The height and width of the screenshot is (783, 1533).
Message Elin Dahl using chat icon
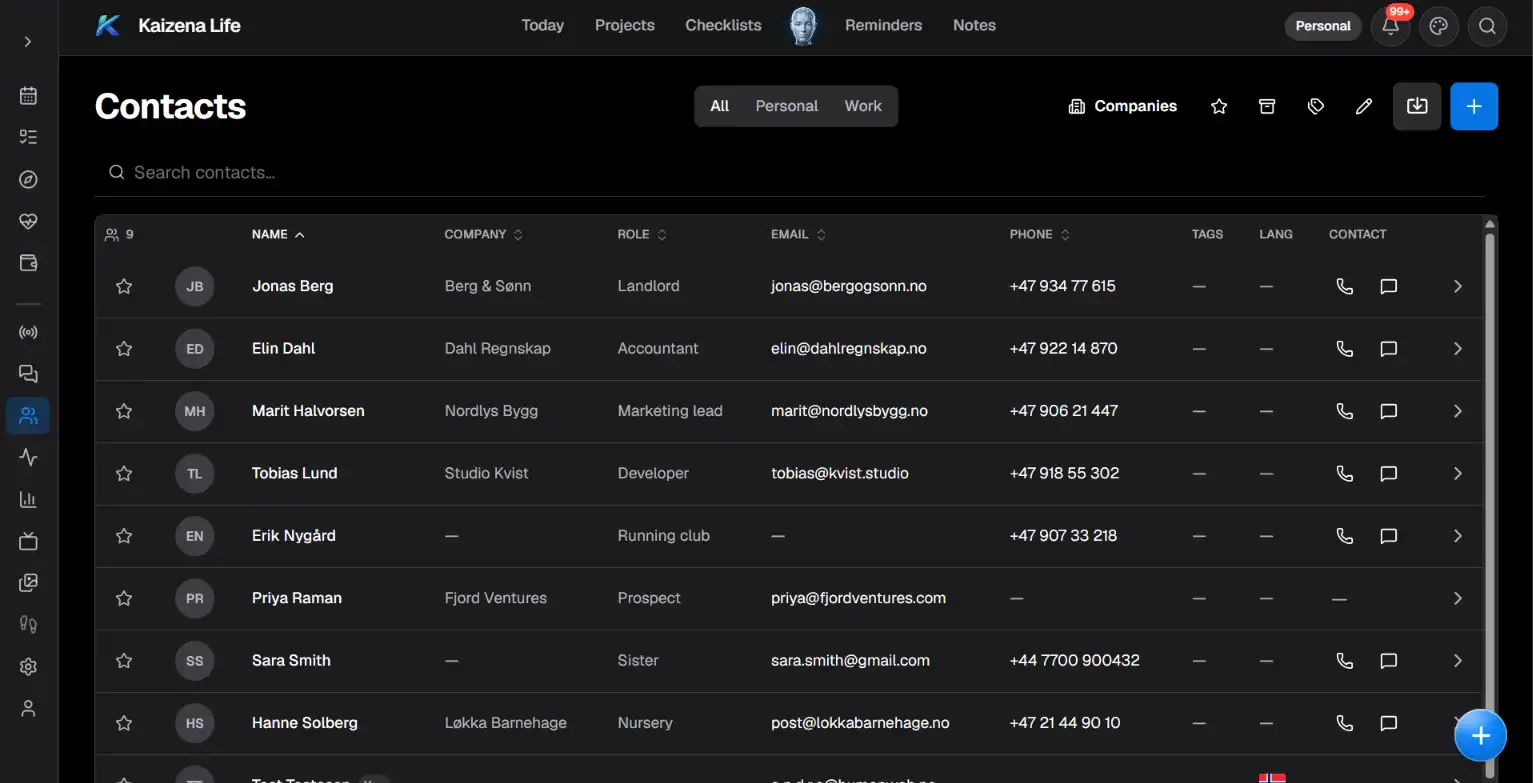[1388, 349]
